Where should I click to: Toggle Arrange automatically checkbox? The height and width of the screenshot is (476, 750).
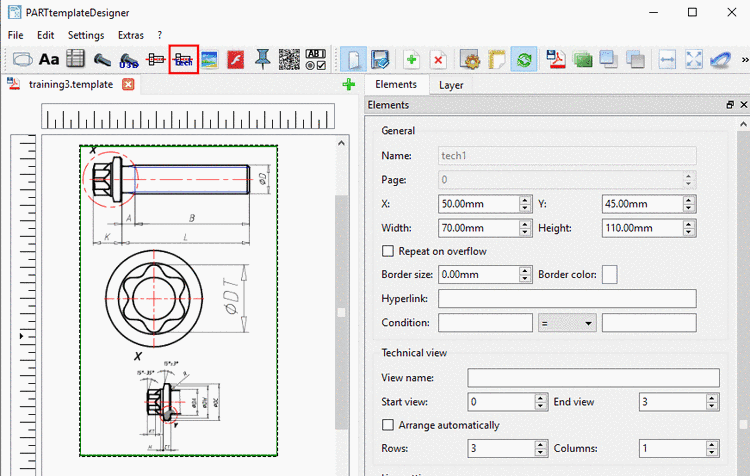click(x=389, y=425)
